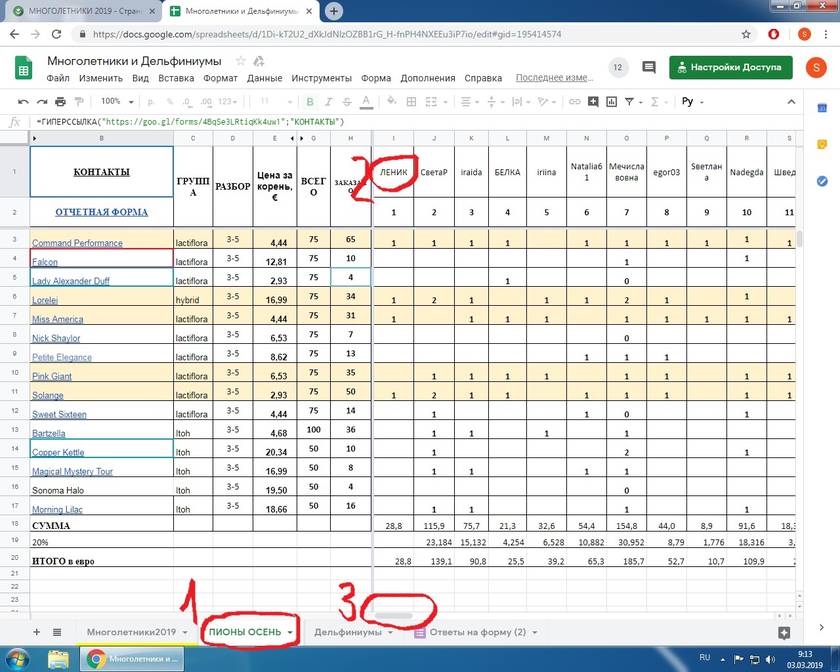
Task: Open the zoom 100% dropdown
Action: coord(116,101)
